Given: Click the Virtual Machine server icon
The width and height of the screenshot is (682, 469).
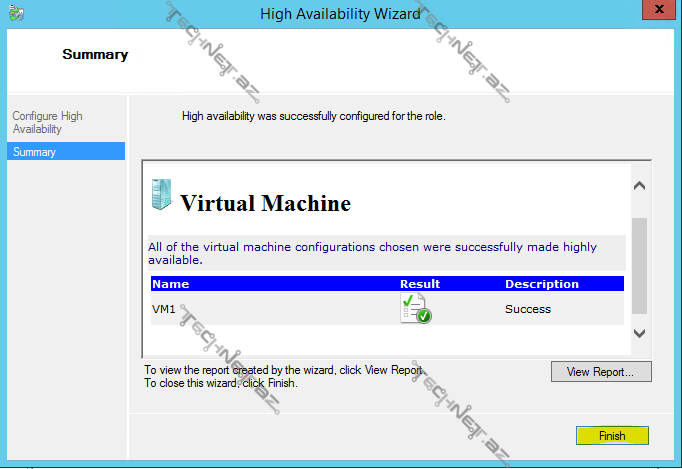Looking at the screenshot, I should tap(160, 194).
